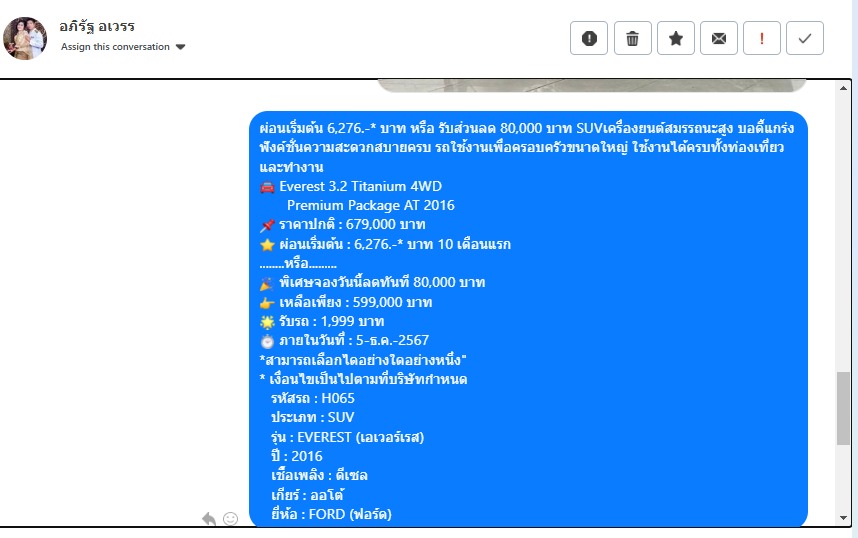Click text '* เงื่อนไขเป็นไปตามที่บริษัทกำหนด'
Image resolution: width=858 pixels, height=538 pixels.
(363, 379)
